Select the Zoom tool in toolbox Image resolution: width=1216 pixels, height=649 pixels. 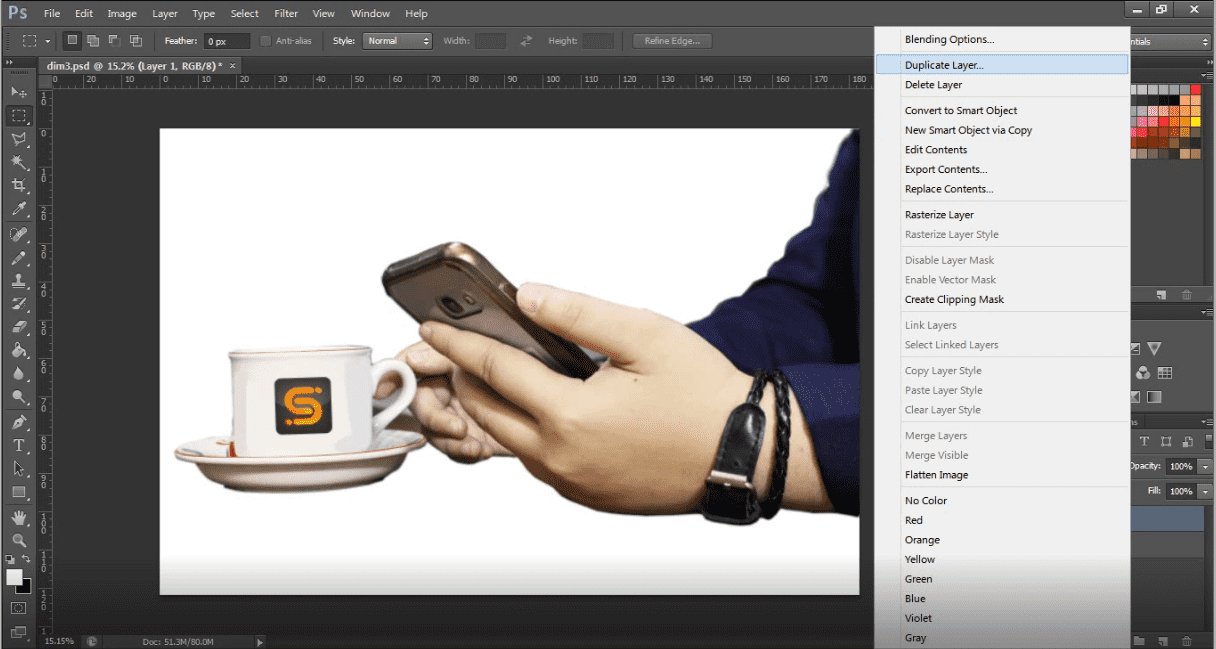pyautogui.click(x=18, y=540)
